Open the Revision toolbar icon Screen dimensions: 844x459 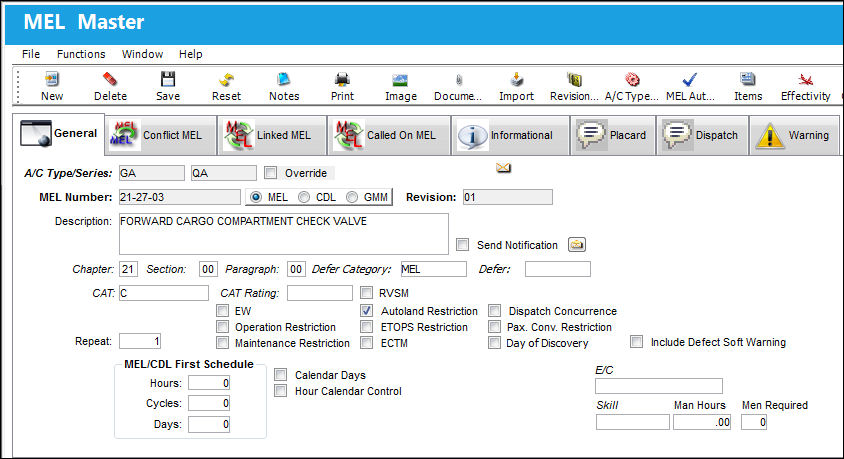tap(574, 80)
